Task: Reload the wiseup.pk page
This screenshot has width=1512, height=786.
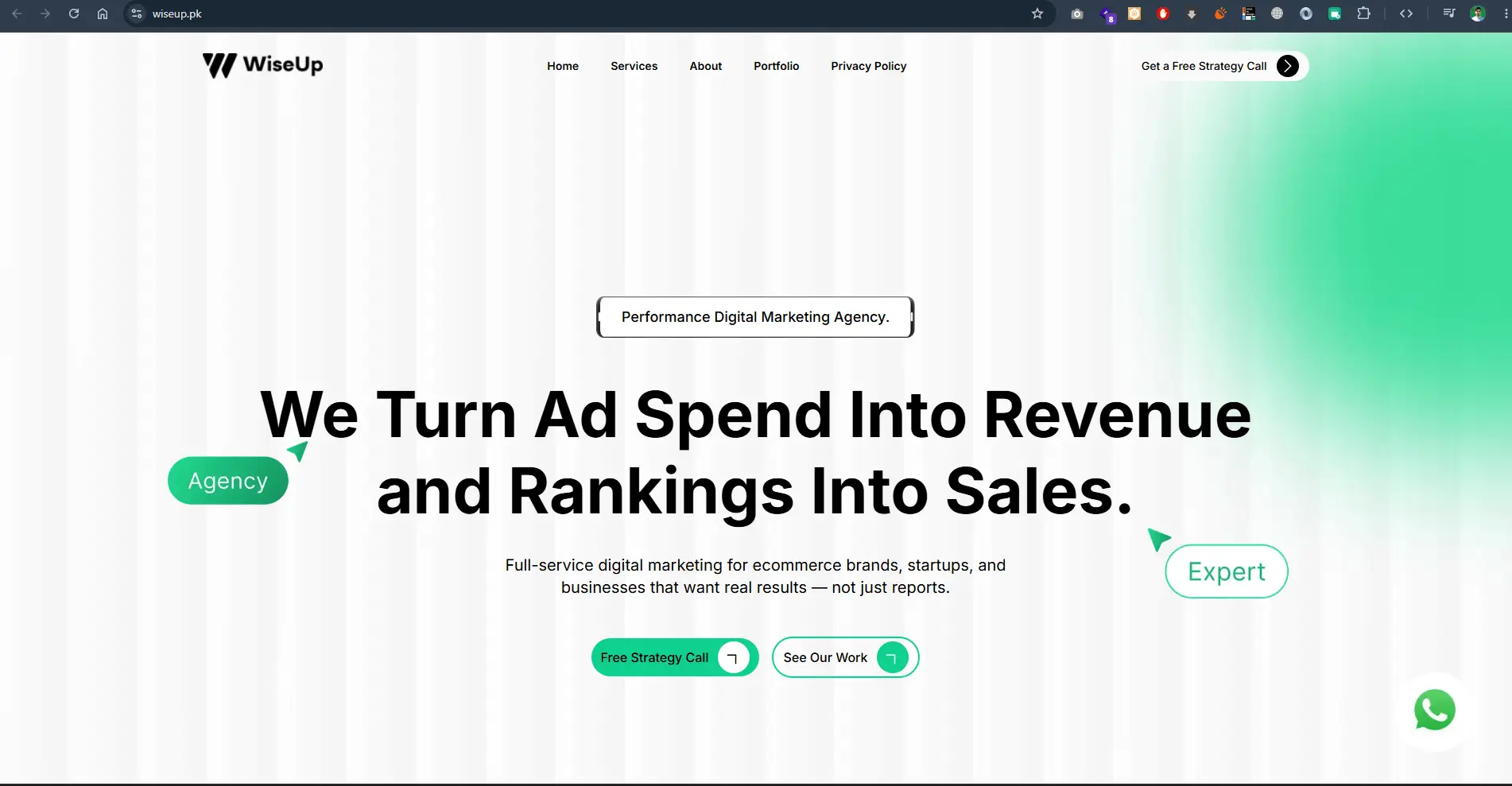Action: click(74, 14)
